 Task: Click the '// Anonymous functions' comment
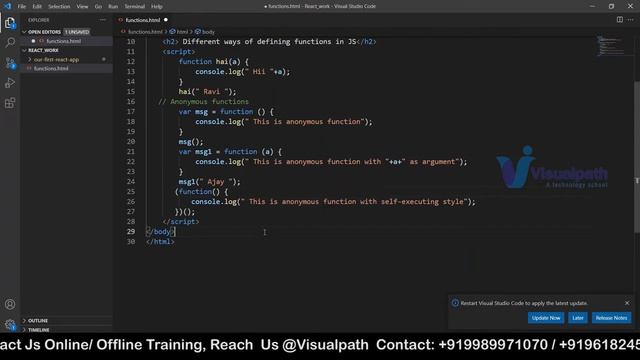(x=203, y=102)
